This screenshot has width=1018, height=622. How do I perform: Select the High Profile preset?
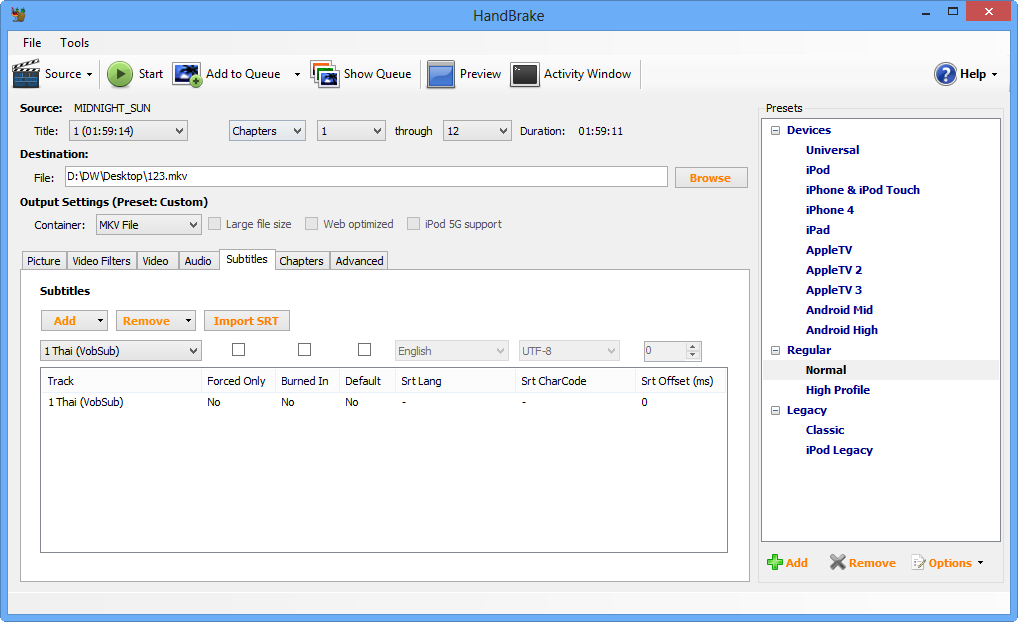(x=838, y=390)
